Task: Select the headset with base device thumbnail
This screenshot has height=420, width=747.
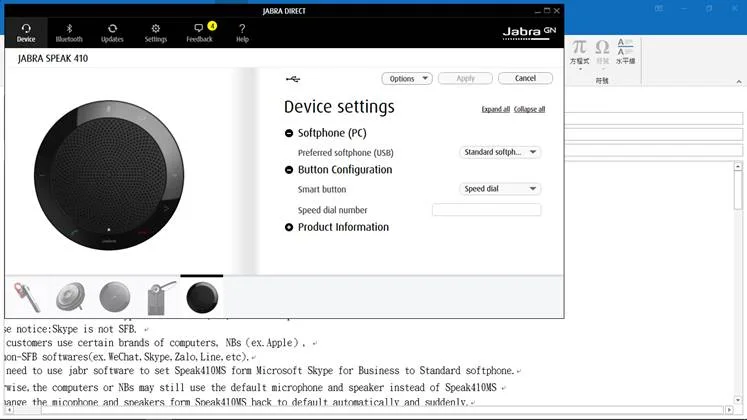Action: [161, 298]
